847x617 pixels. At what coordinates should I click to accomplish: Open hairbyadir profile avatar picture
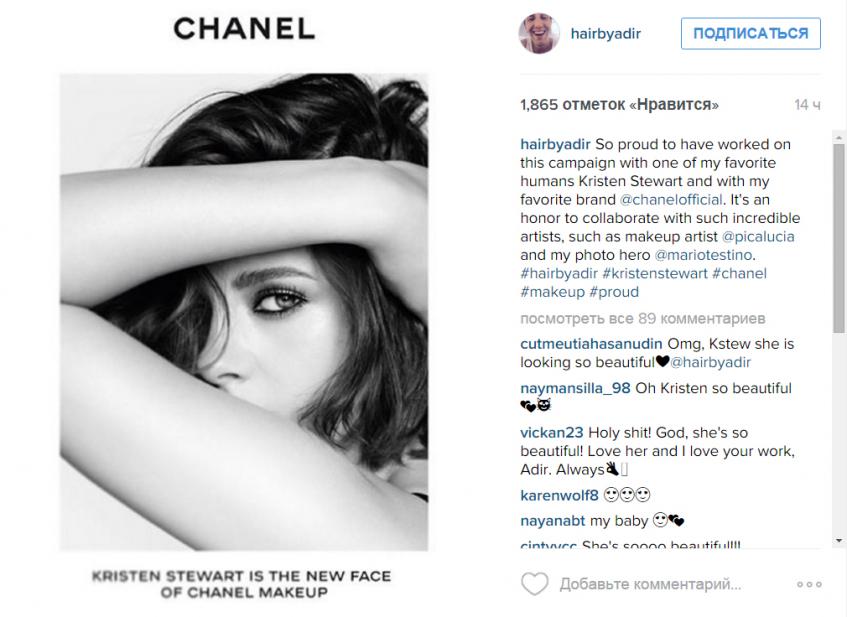[539, 33]
